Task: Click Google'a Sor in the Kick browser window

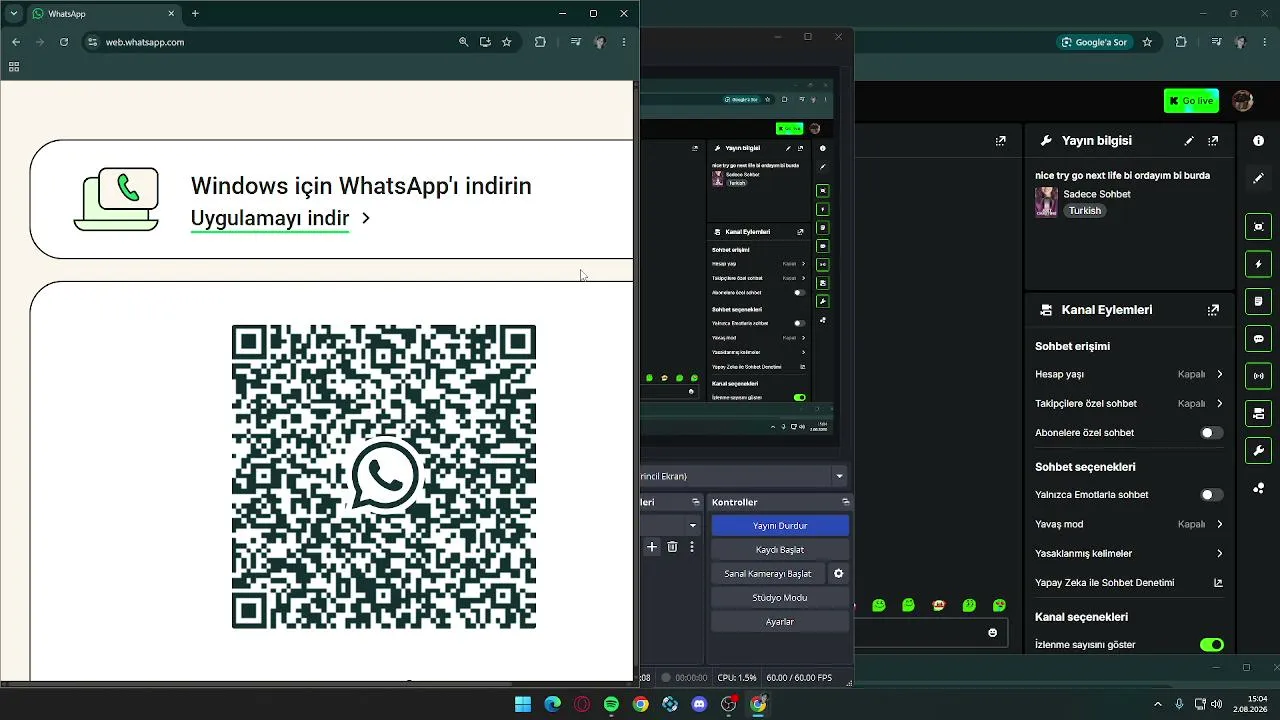Action: pos(1094,42)
